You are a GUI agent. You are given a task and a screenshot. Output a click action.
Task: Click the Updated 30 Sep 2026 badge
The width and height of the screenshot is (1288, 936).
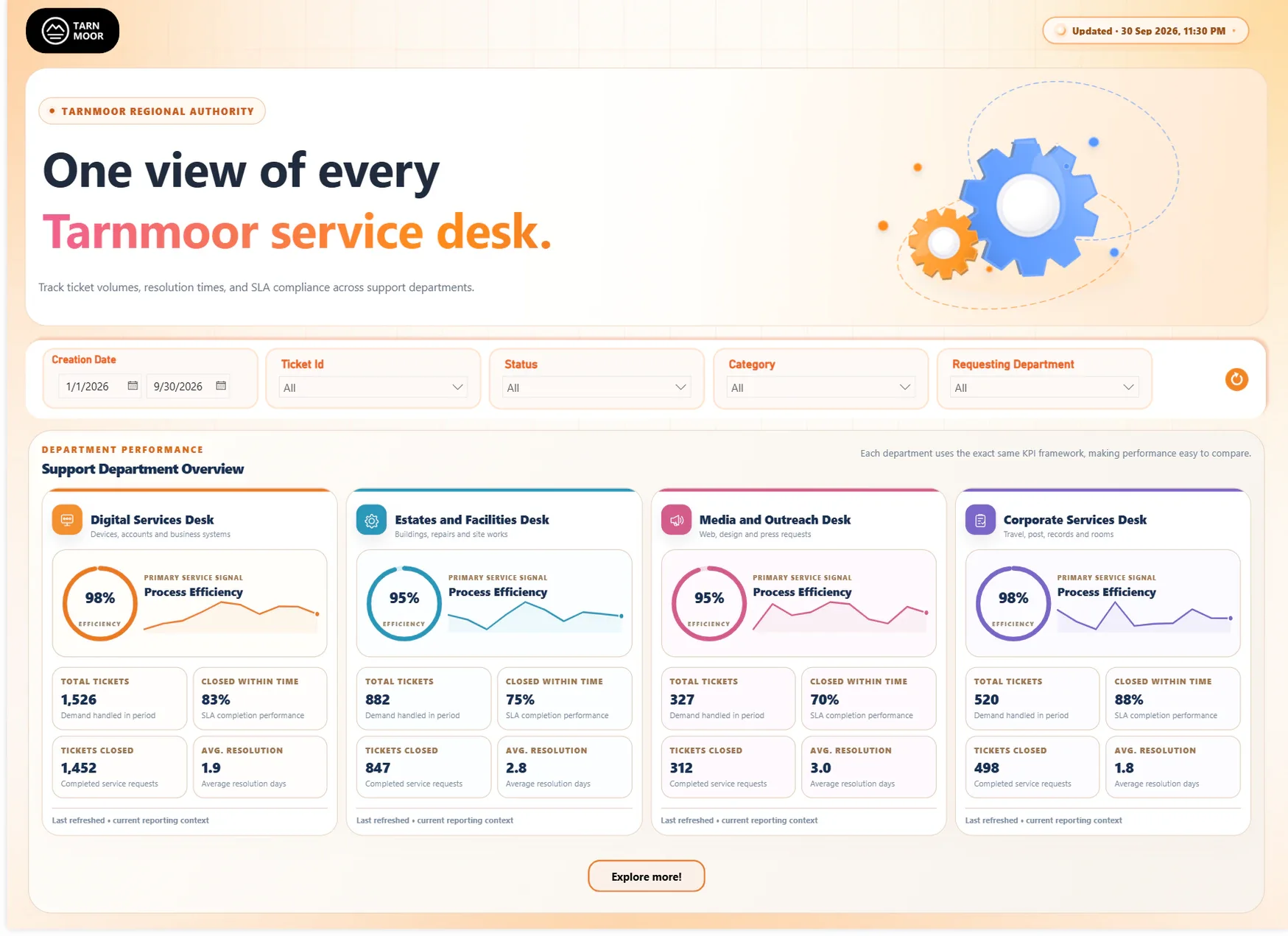[x=1146, y=31]
